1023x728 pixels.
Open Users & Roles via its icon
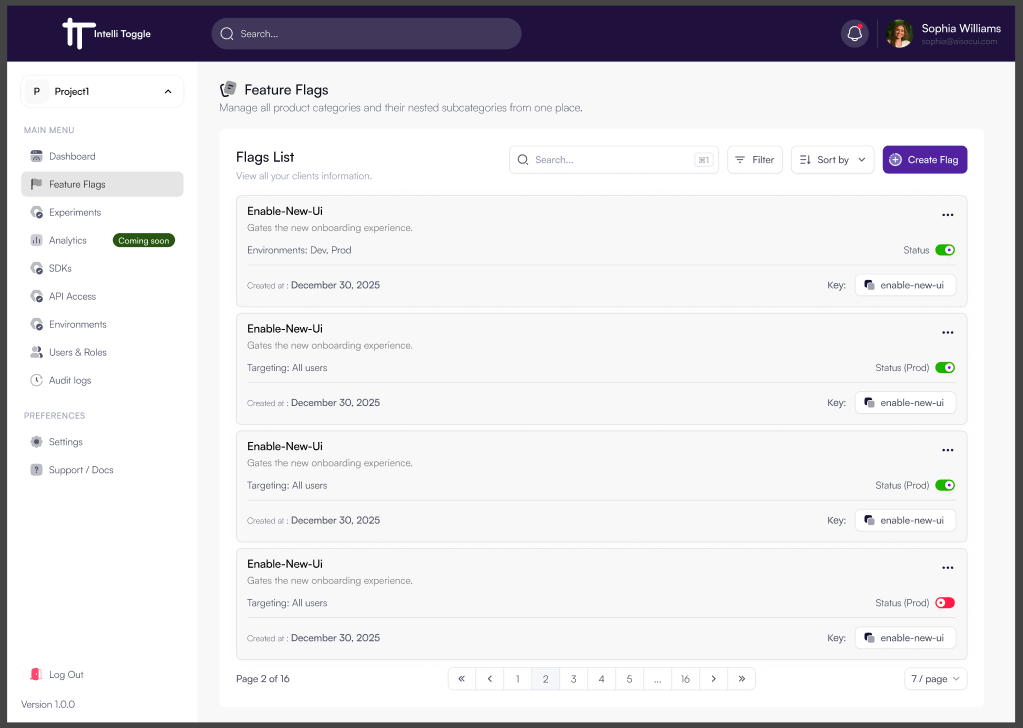37,352
